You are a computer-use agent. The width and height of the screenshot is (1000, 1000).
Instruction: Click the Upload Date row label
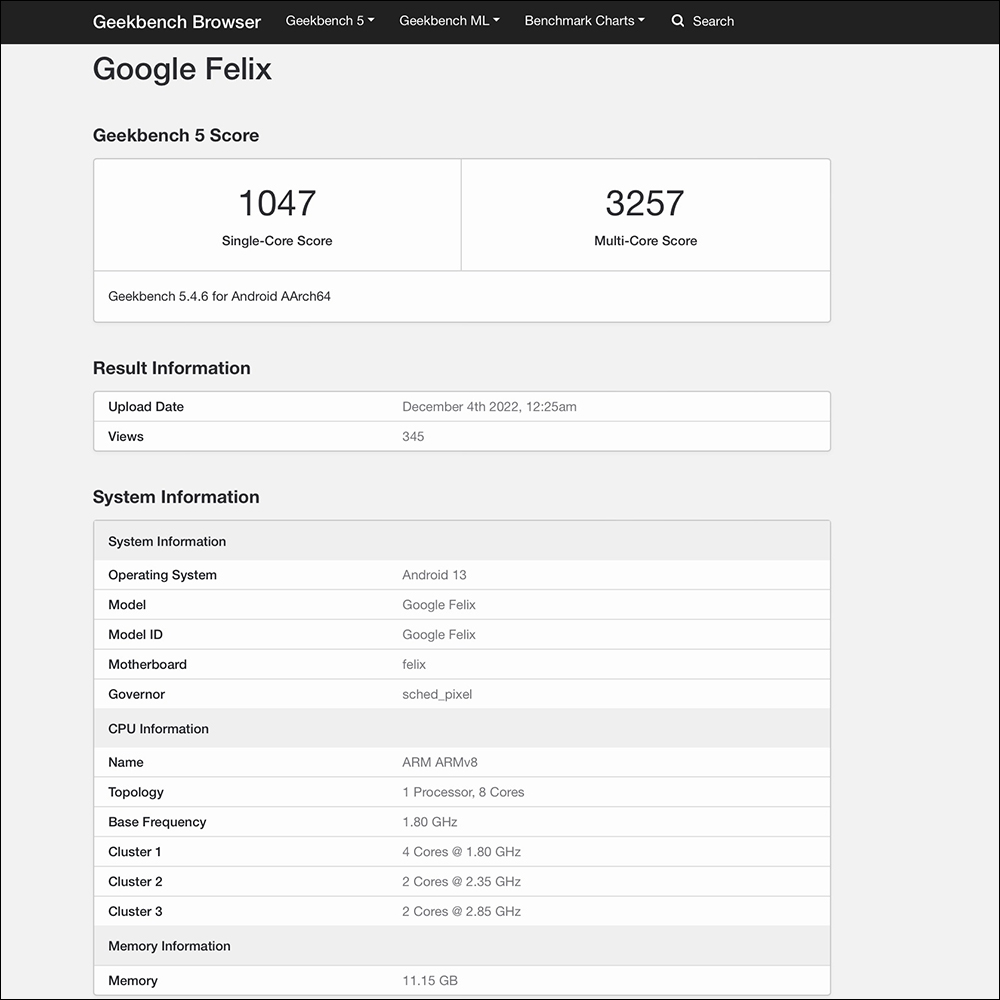(x=146, y=406)
